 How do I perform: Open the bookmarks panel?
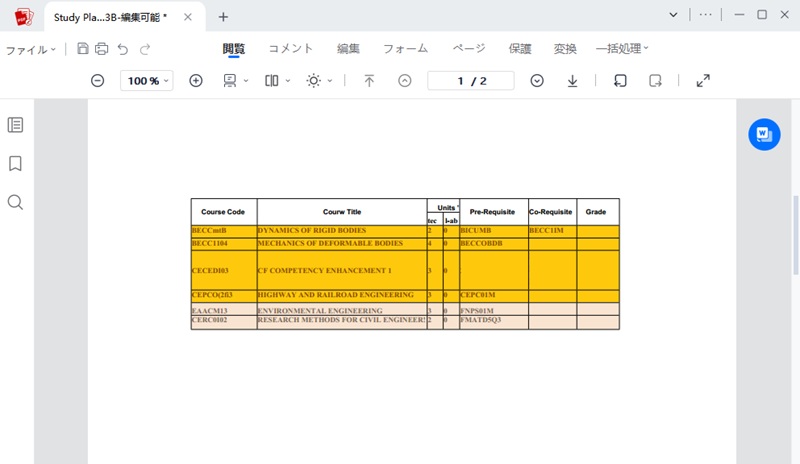click(x=15, y=163)
